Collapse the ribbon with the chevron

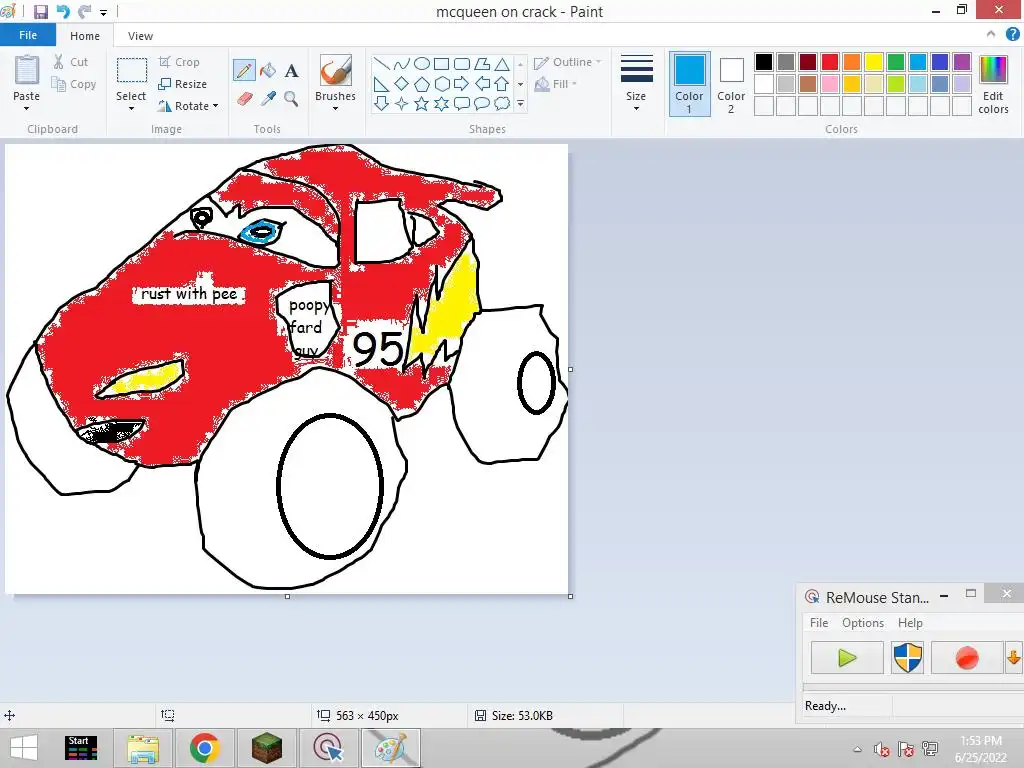991,35
